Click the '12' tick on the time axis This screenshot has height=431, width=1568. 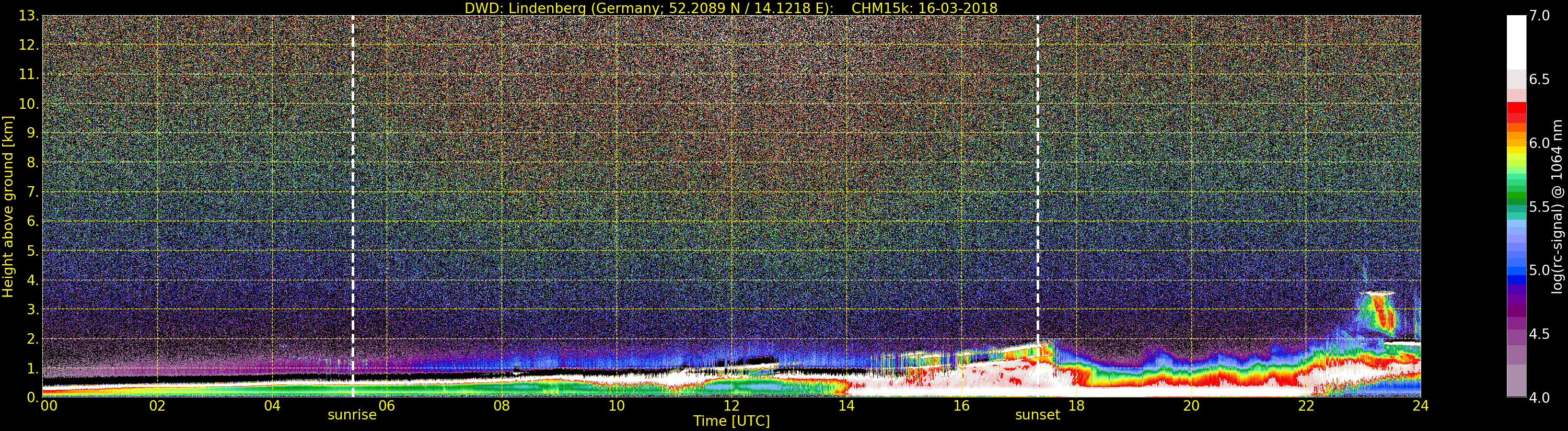coord(731,406)
